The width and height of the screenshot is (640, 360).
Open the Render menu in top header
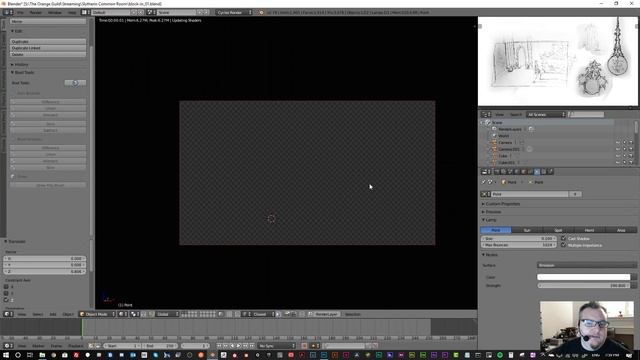tap(36, 12)
